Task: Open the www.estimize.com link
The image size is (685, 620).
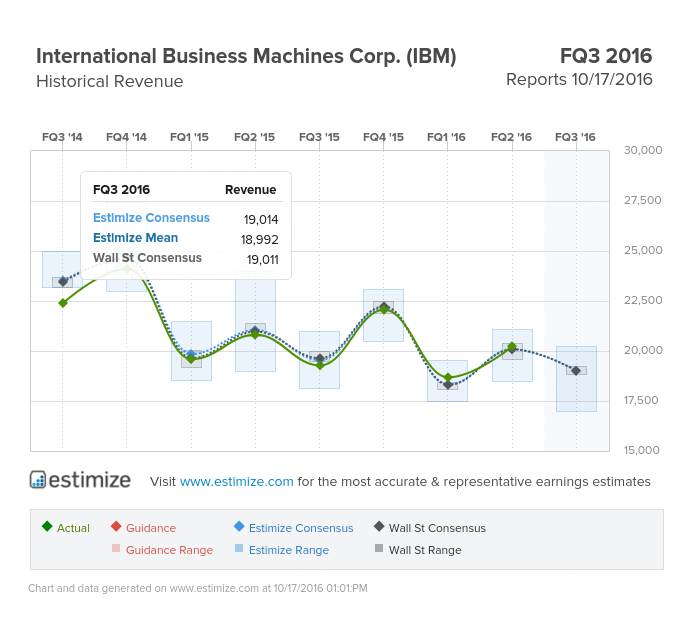Action: click(236, 481)
